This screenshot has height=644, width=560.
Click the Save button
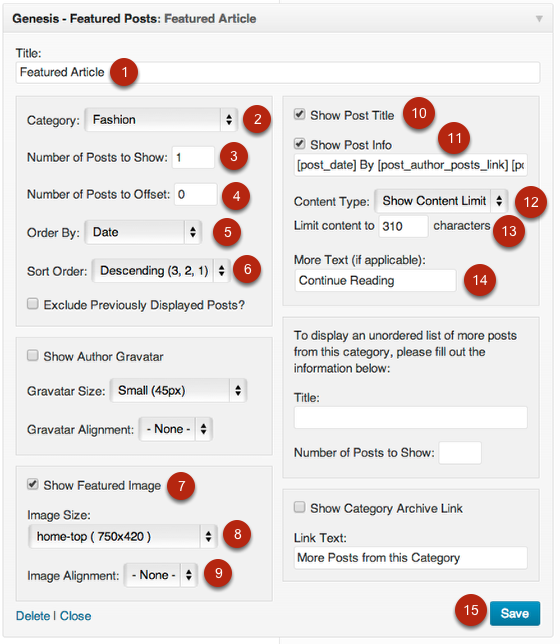click(x=515, y=613)
